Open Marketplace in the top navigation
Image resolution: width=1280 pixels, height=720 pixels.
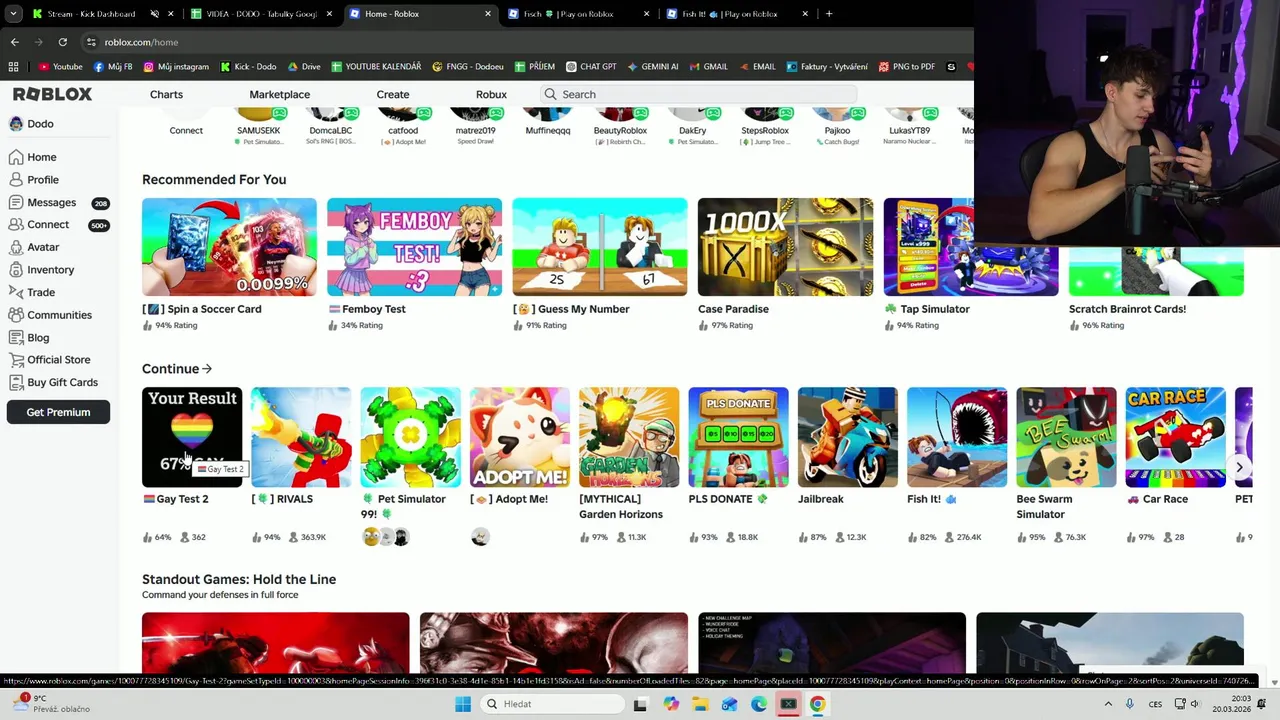point(279,94)
